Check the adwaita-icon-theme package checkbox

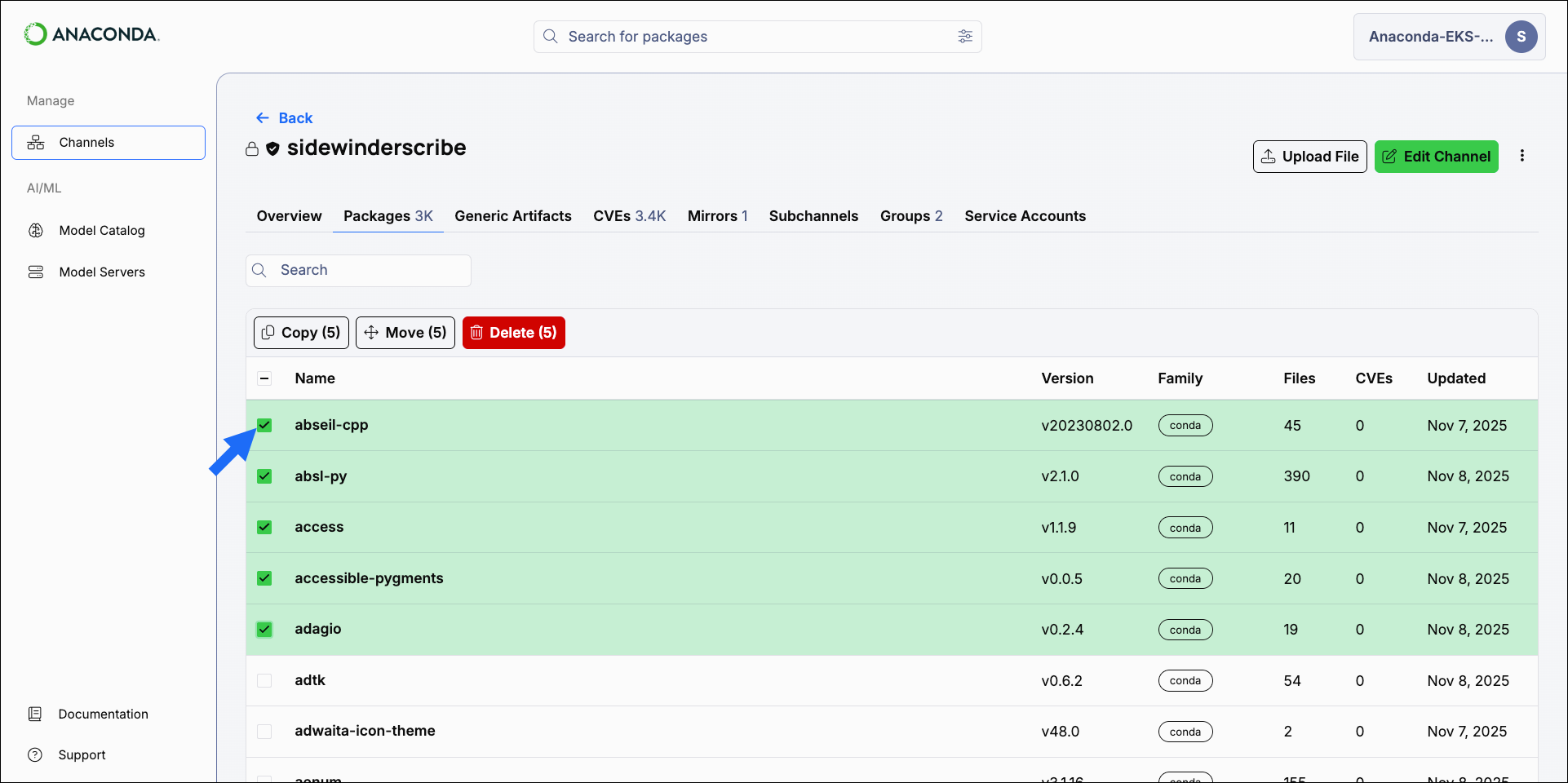pos(264,731)
